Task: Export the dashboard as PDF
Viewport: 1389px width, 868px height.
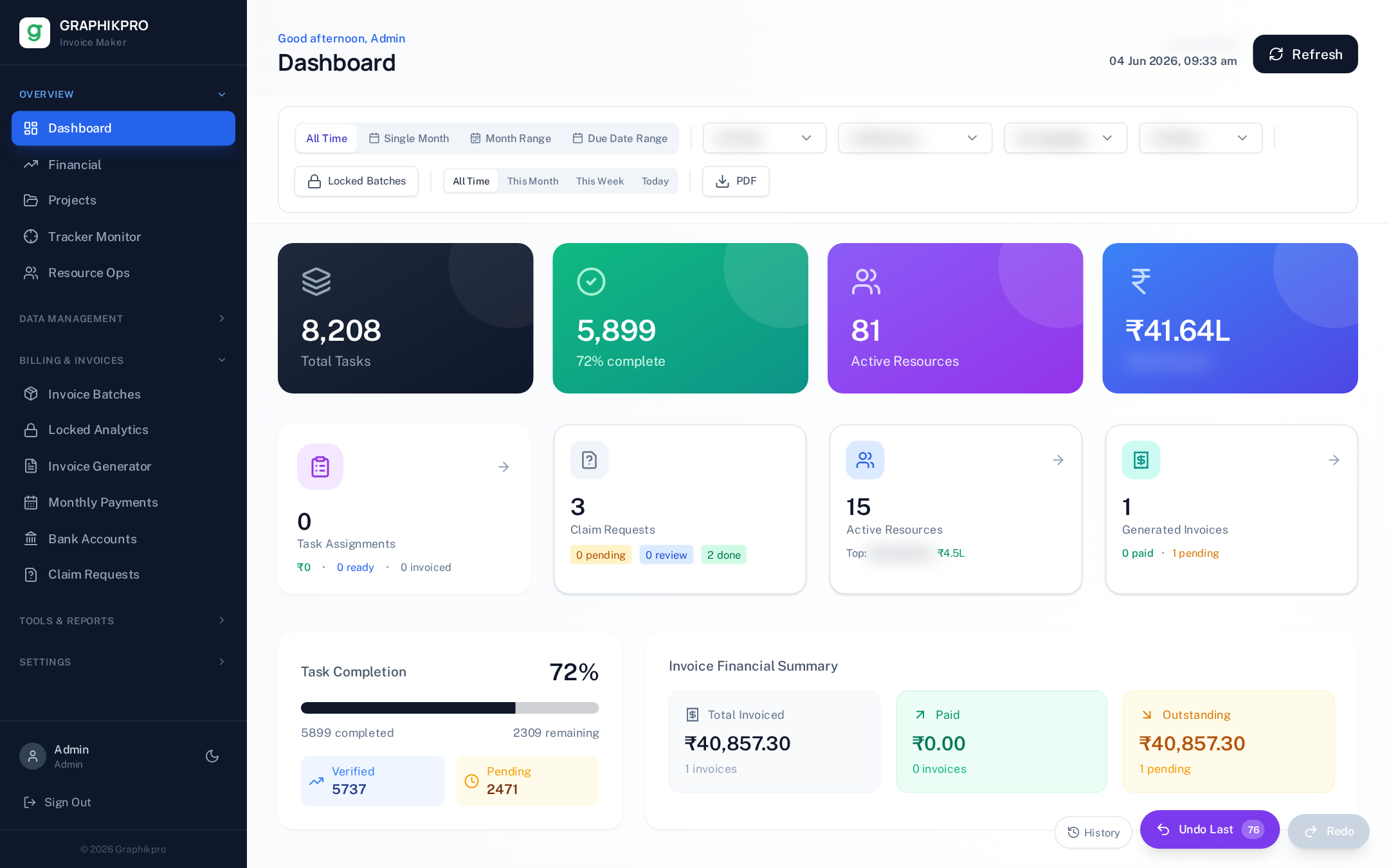Action: tap(736, 181)
